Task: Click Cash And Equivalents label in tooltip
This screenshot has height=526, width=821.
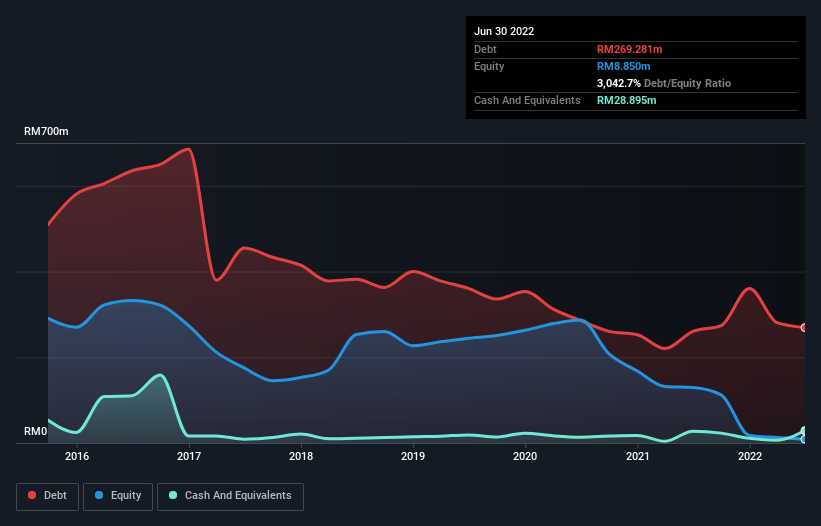Action: tap(527, 100)
